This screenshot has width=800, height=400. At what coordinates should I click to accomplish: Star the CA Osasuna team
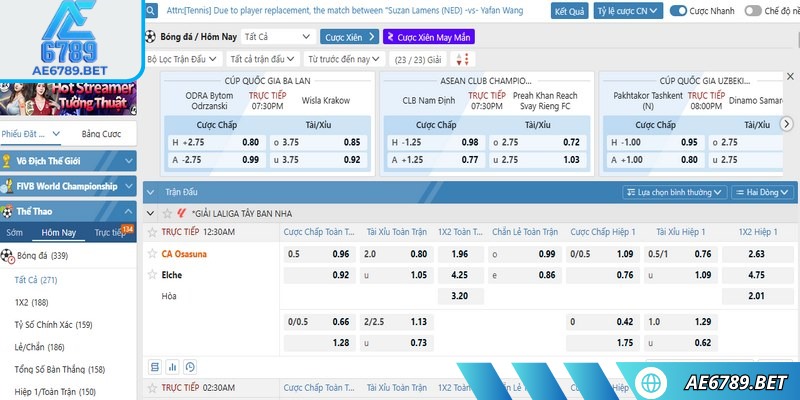pos(152,254)
